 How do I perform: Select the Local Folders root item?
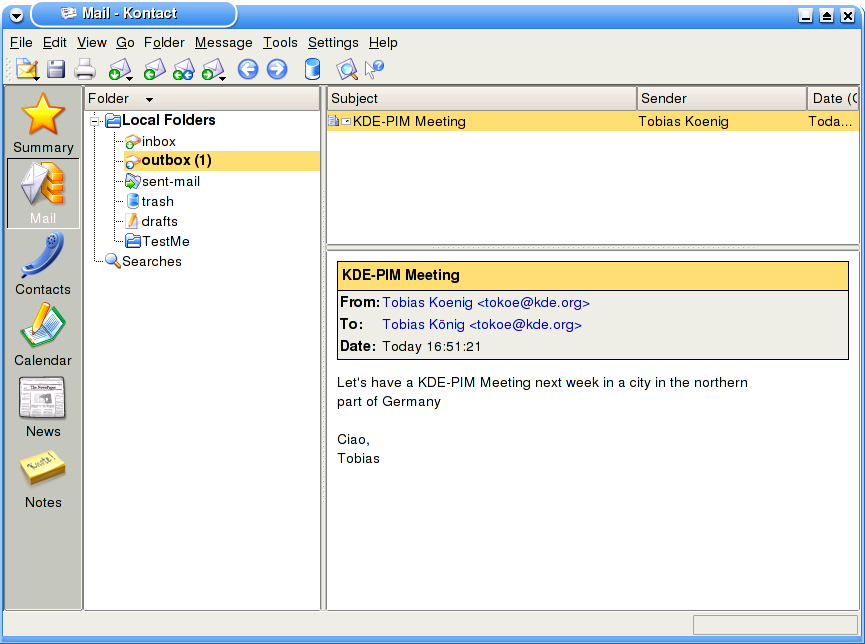pyautogui.click(x=160, y=120)
